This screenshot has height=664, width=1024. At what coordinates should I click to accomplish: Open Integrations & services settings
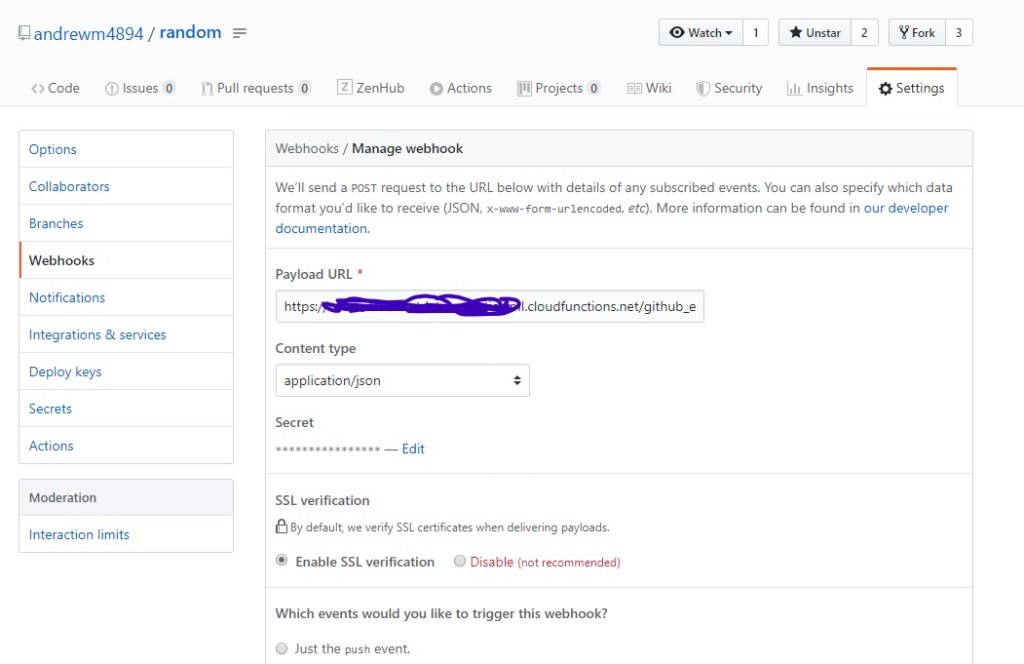click(126, 335)
